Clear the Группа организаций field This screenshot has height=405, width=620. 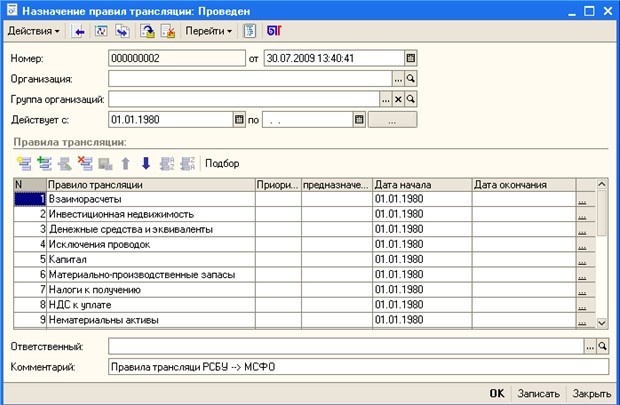click(x=398, y=99)
